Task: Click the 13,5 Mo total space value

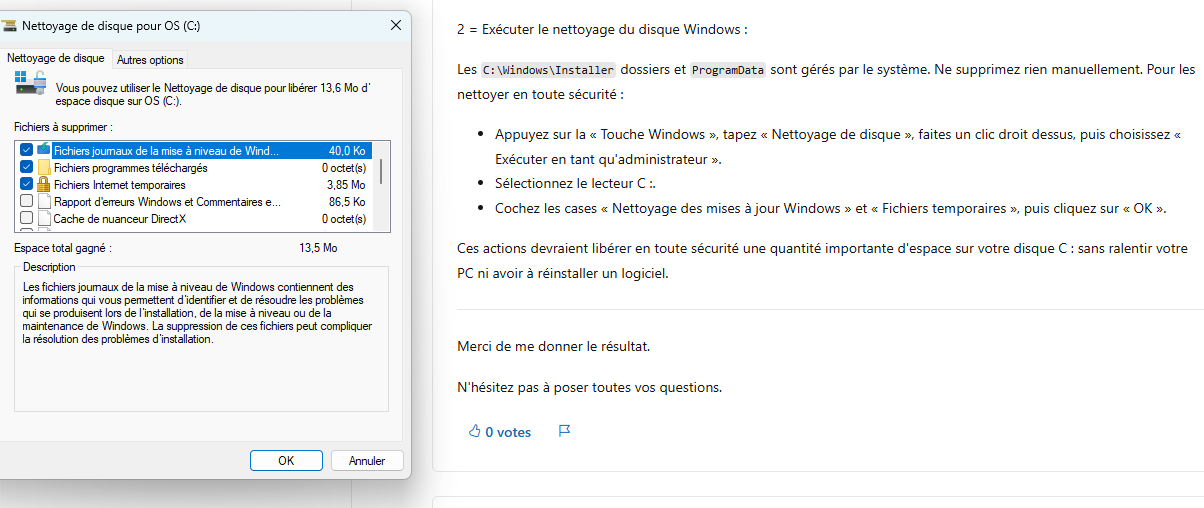Action: point(318,247)
